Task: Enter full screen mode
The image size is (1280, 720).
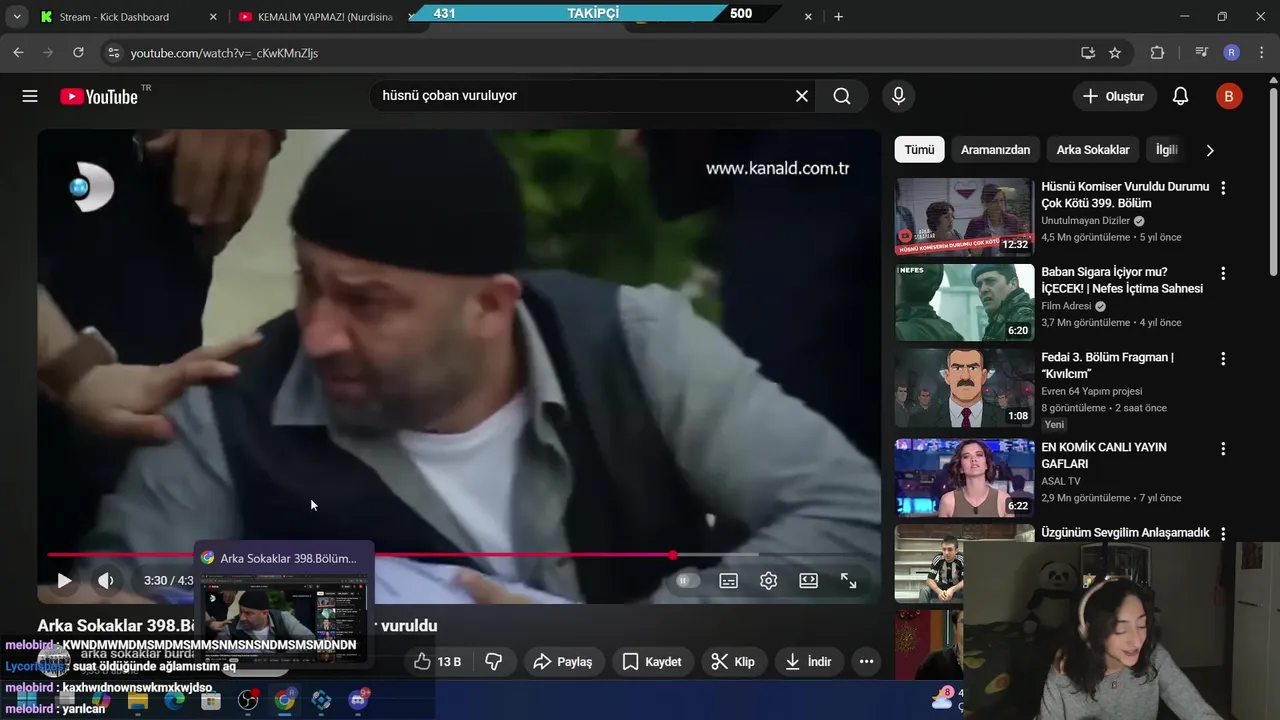Action: pyautogui.click(x=849, y=580)
